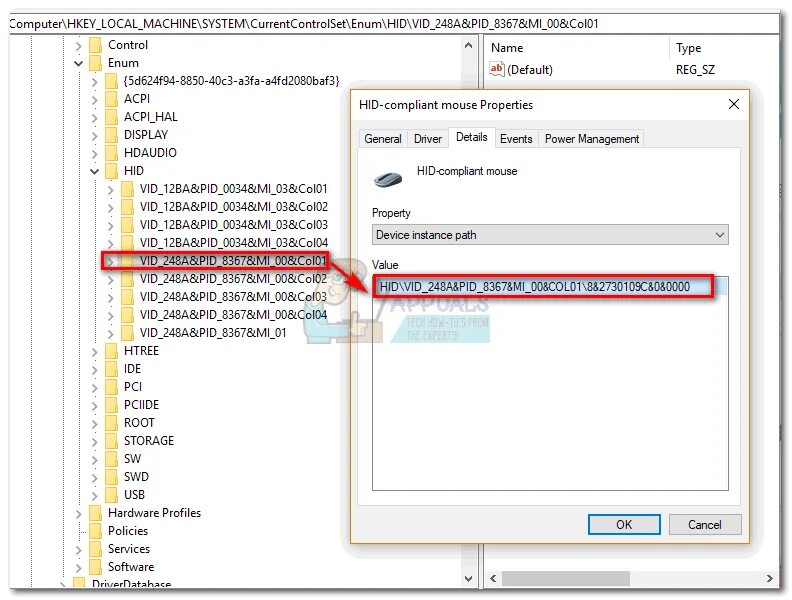Expand the Services key
This screenshot has height=600, width=792.
click(x=79, y=549)
